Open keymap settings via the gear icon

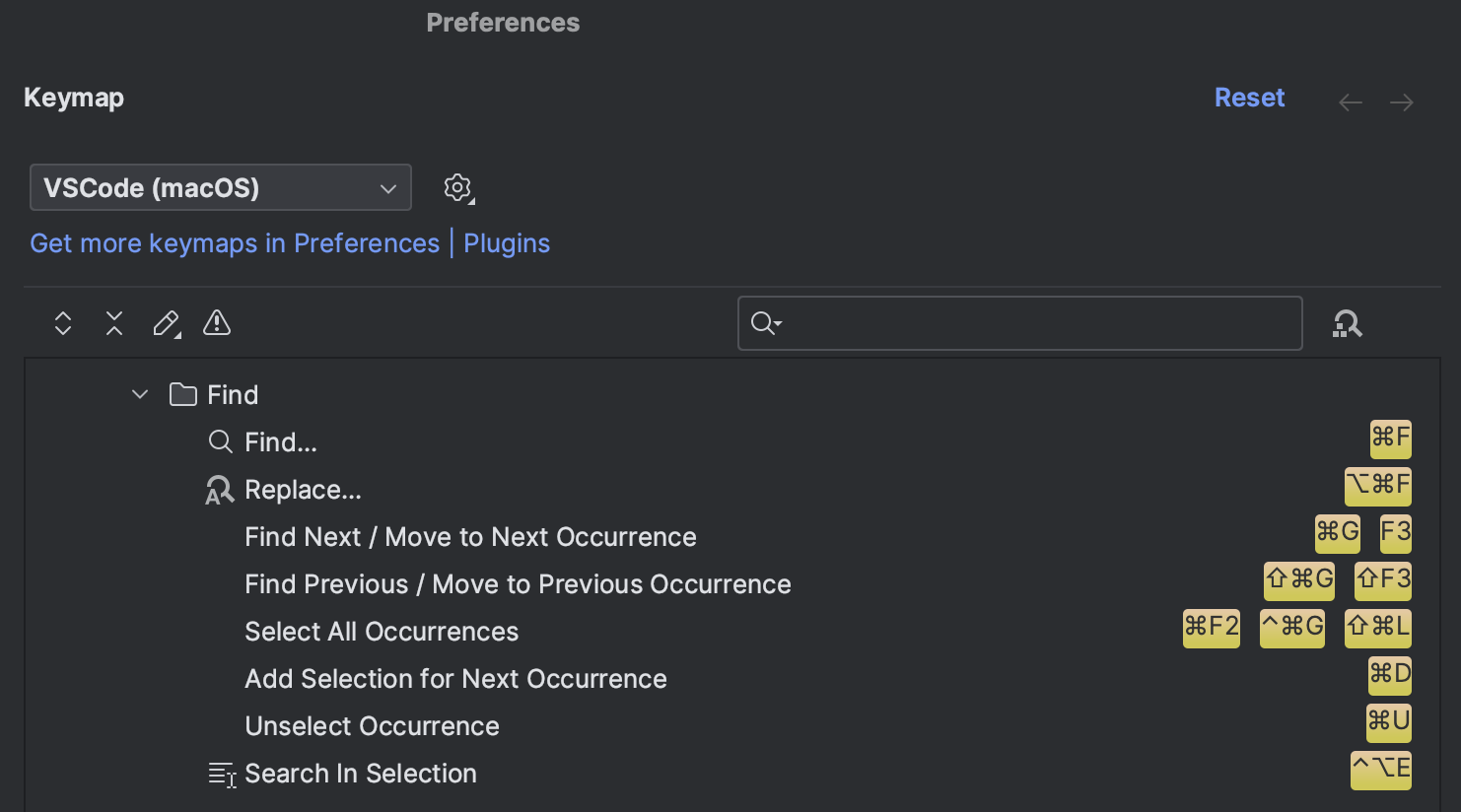point(457,187)
